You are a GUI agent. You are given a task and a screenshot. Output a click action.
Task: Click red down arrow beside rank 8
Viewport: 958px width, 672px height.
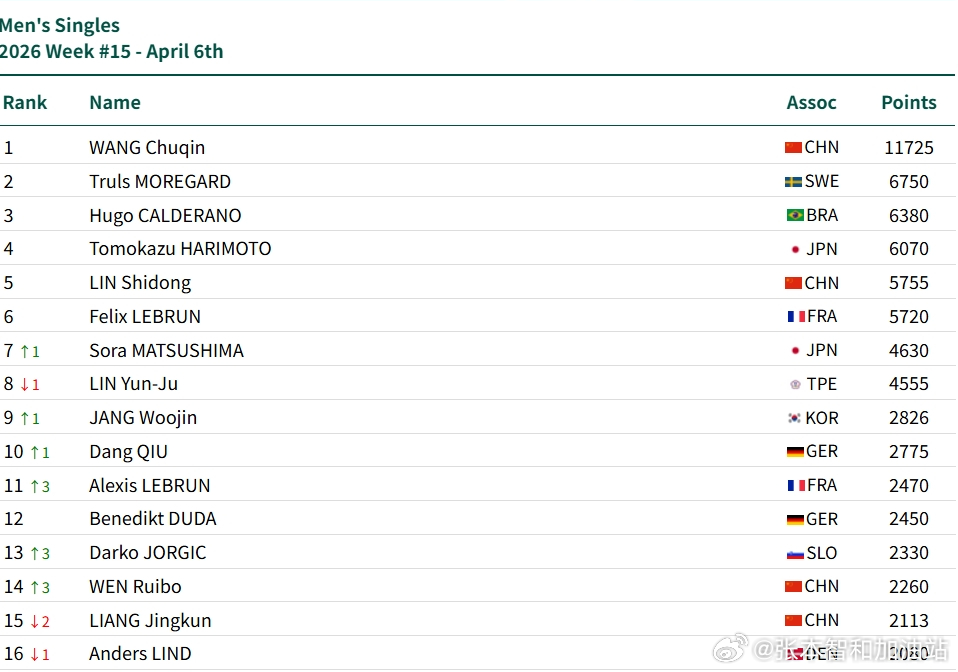click(x=25, y=385)
